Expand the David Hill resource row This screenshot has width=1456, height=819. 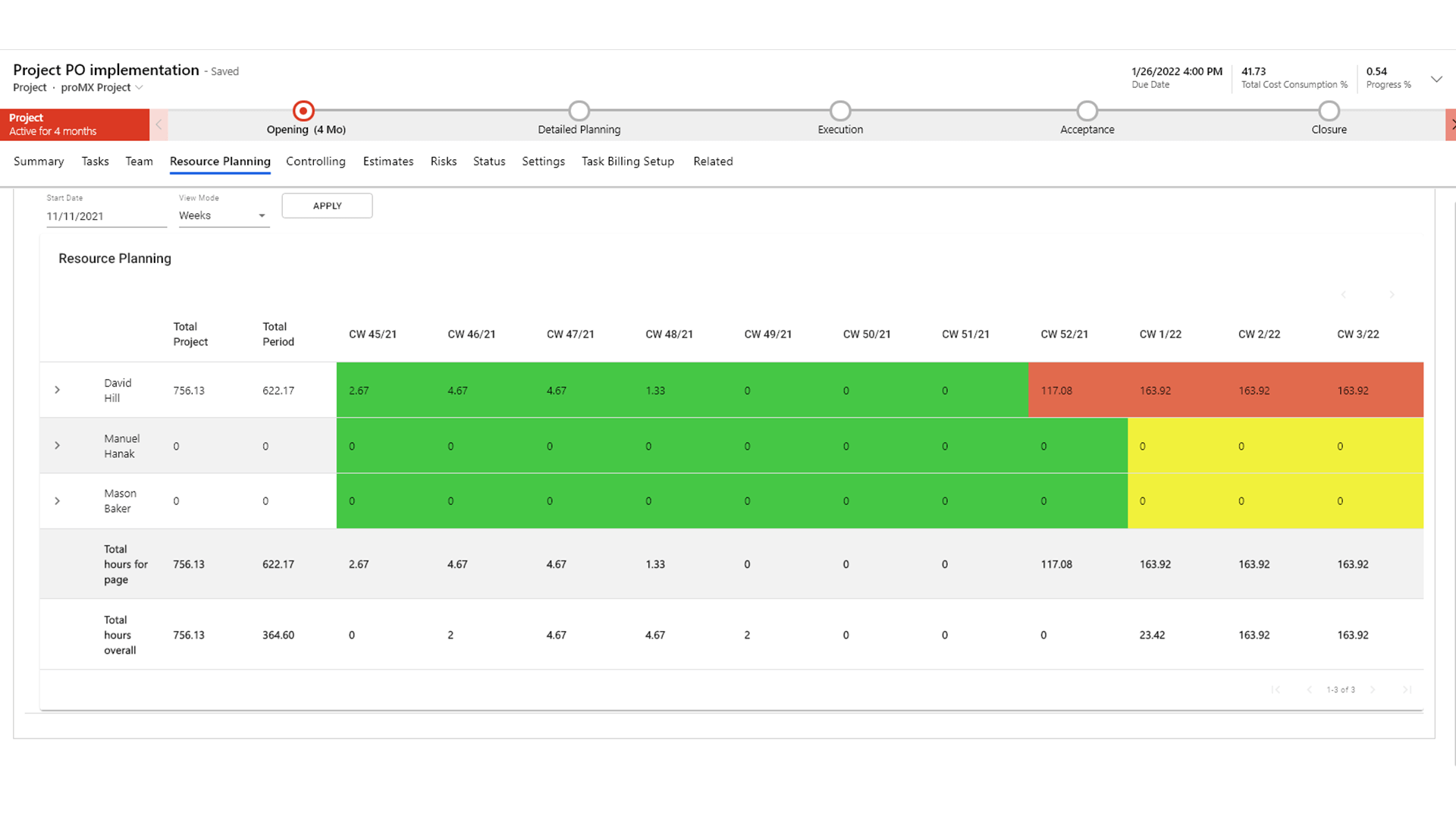tap(57, 390)
